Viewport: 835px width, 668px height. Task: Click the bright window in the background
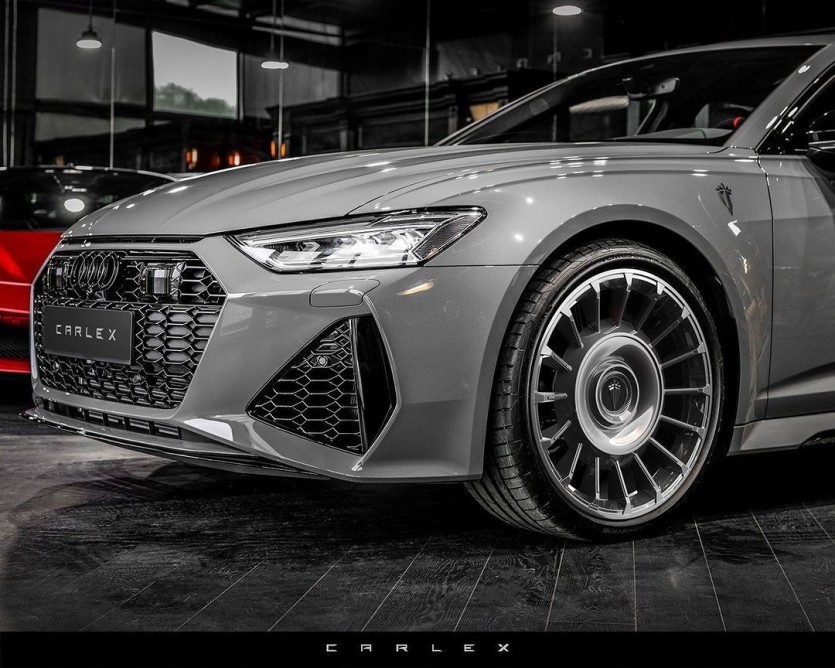pyautogui.click(x=194, y=75)
